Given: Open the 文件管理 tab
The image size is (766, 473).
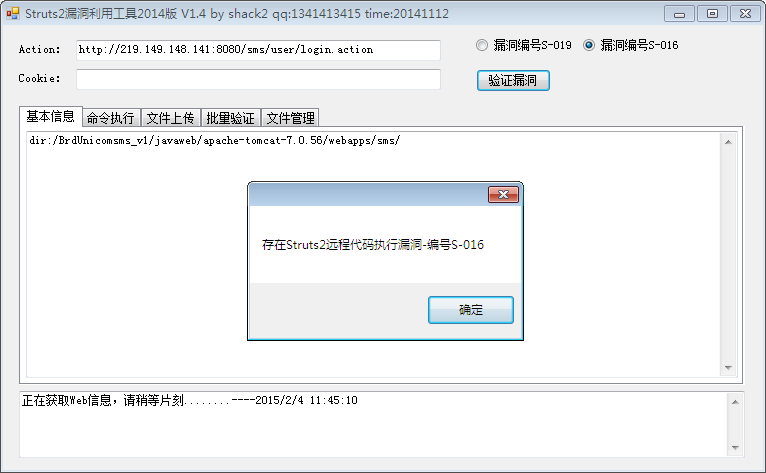Looking at the screenshot, I should tap(290, 118).
